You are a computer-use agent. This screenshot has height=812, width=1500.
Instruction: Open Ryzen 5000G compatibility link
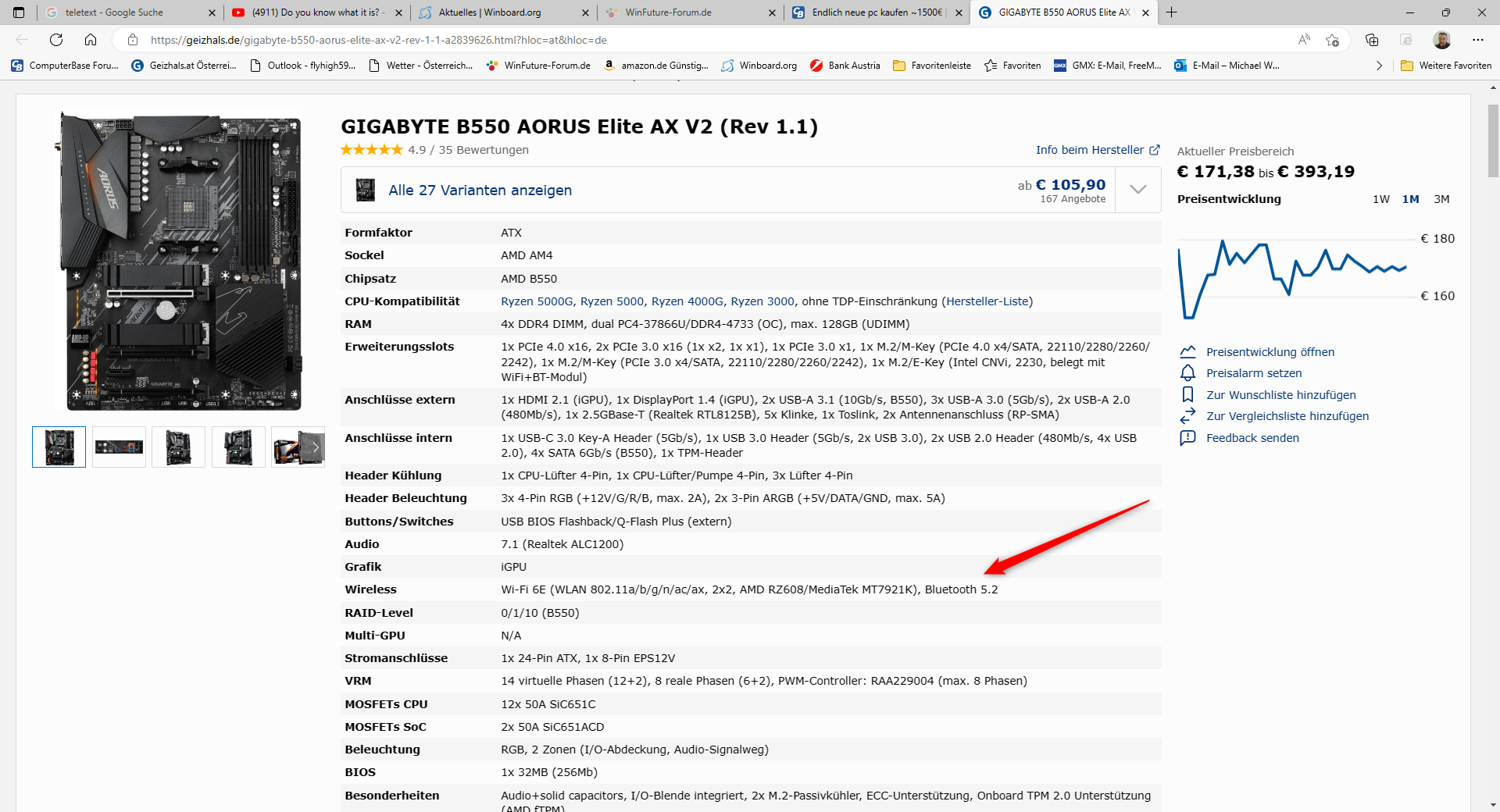(x=537, y=301)
